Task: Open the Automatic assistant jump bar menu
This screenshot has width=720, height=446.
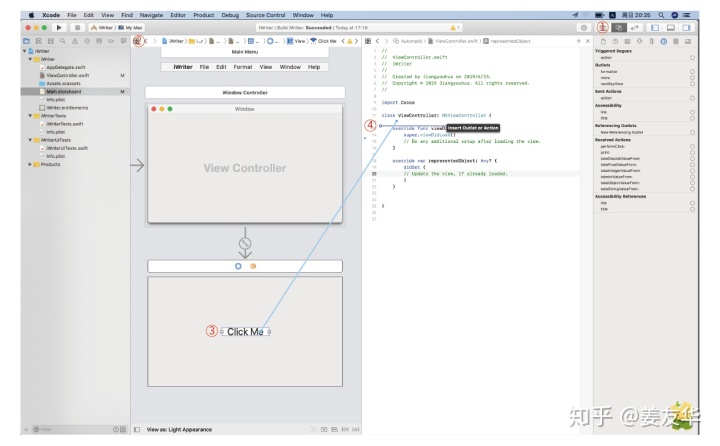Action: click(x=408, y=41)
